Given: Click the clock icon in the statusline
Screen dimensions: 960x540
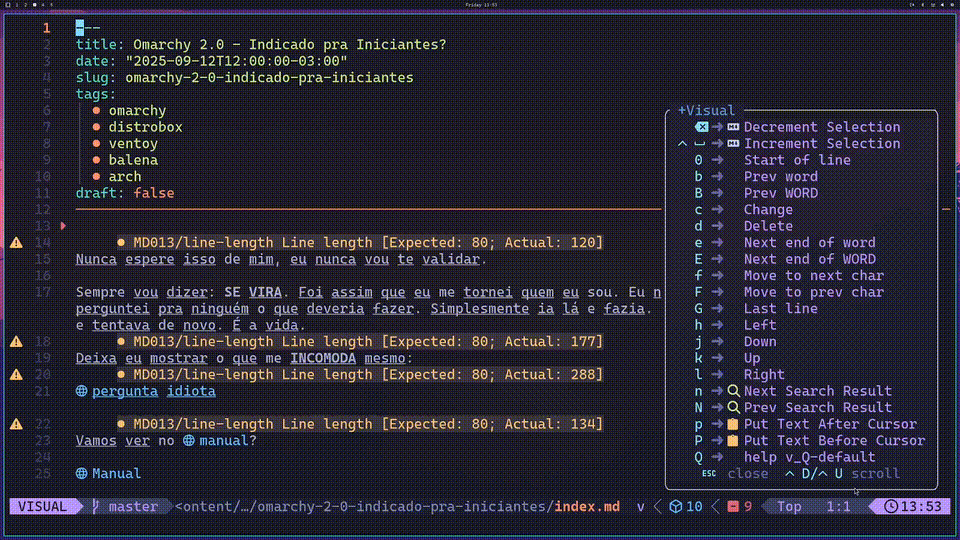Looking at the screenshot, I should click(891, 507).
